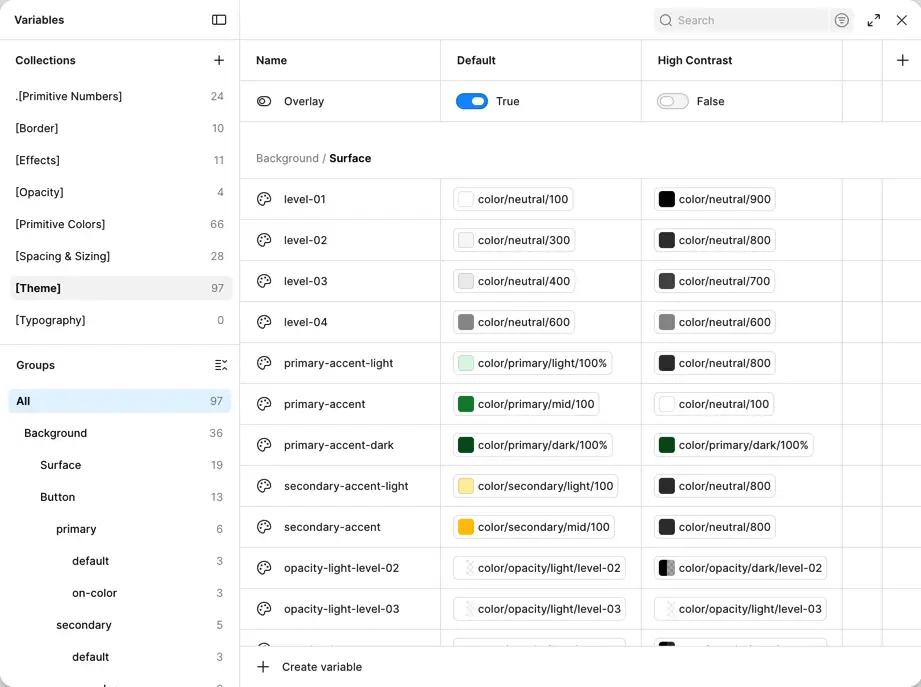
Task: Click Create variable at the bottom
Action: pos(310,667)
